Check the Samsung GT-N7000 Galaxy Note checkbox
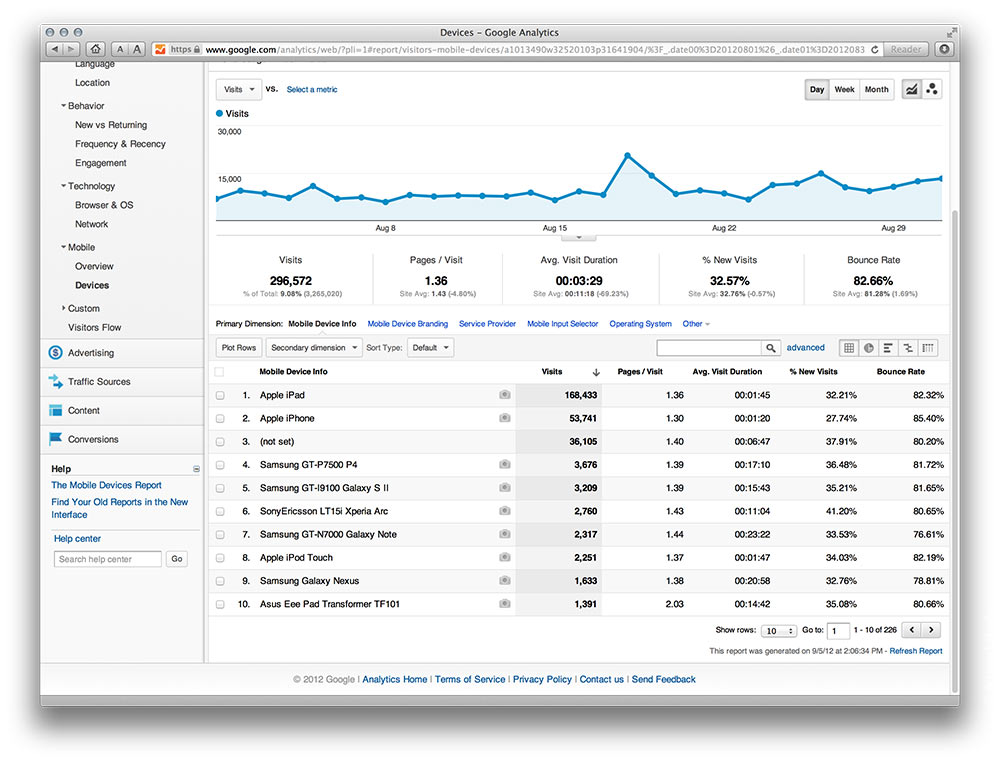This screenshot has height=762, width=1000. point(220,534)
